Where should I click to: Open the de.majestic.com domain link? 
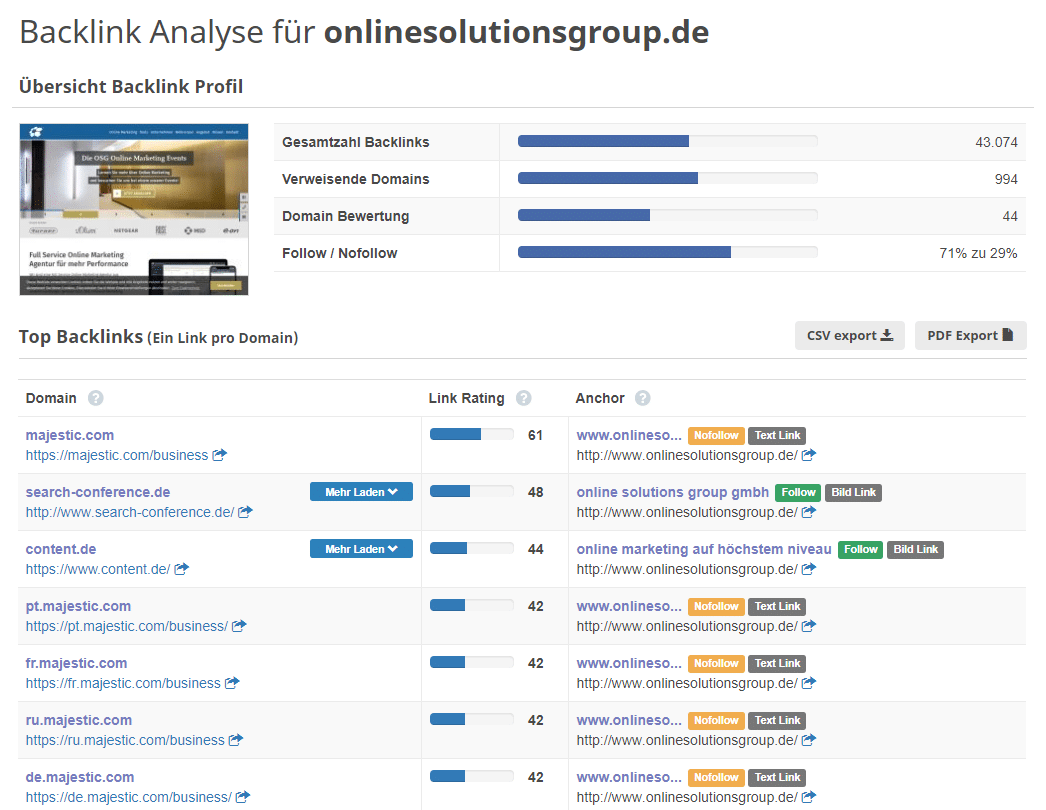80,777
